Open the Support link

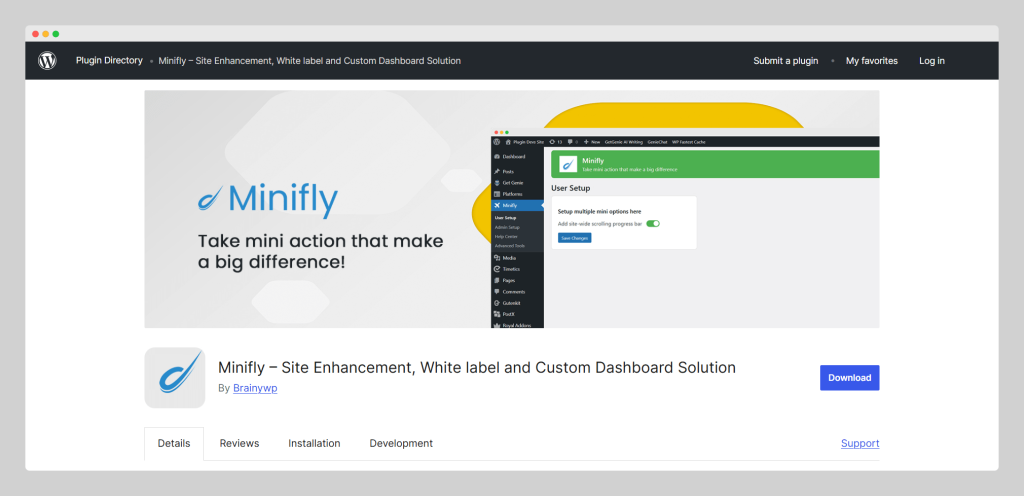(860, 443)
